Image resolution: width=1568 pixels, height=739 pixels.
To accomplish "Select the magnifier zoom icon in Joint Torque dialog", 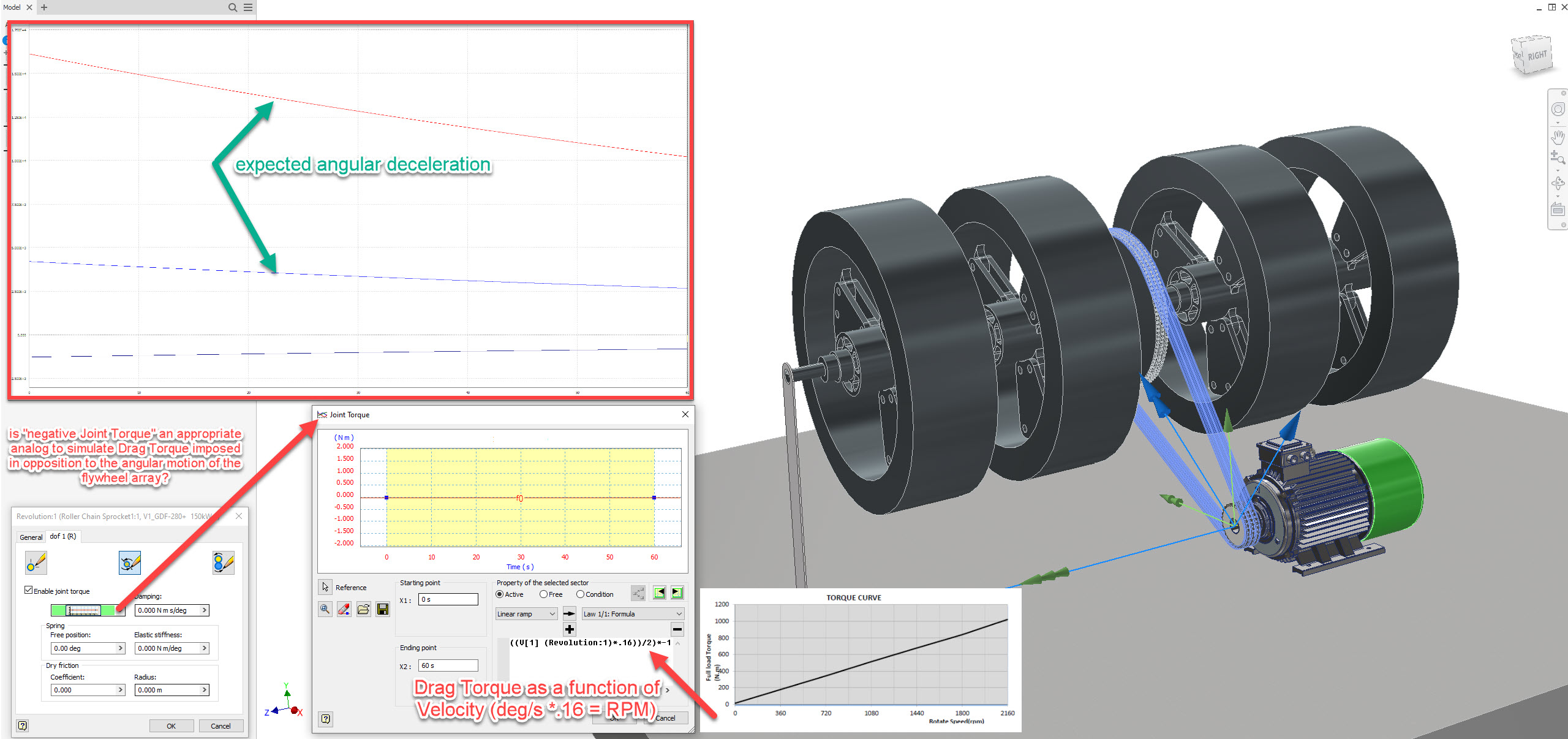I will (325, 608).
